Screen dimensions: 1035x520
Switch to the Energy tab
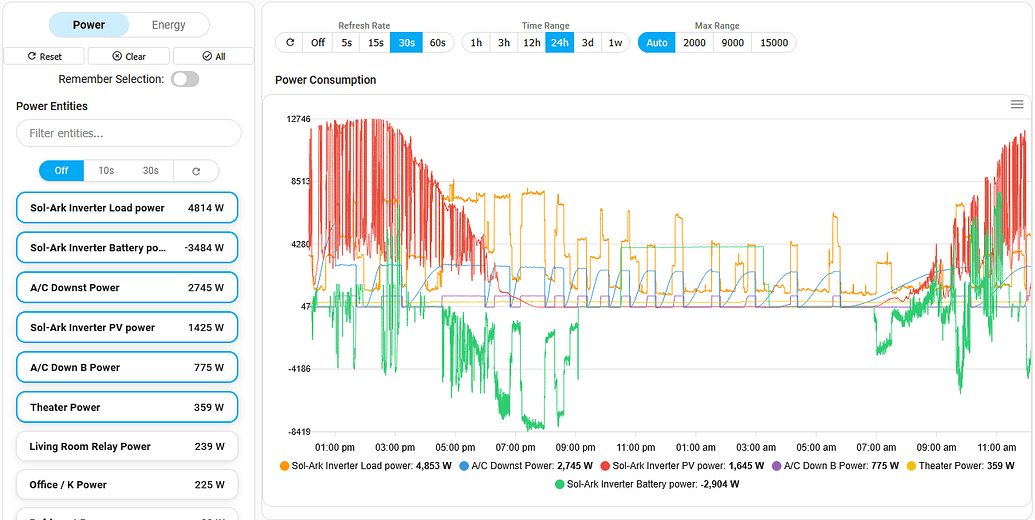[x=169, y=25]
